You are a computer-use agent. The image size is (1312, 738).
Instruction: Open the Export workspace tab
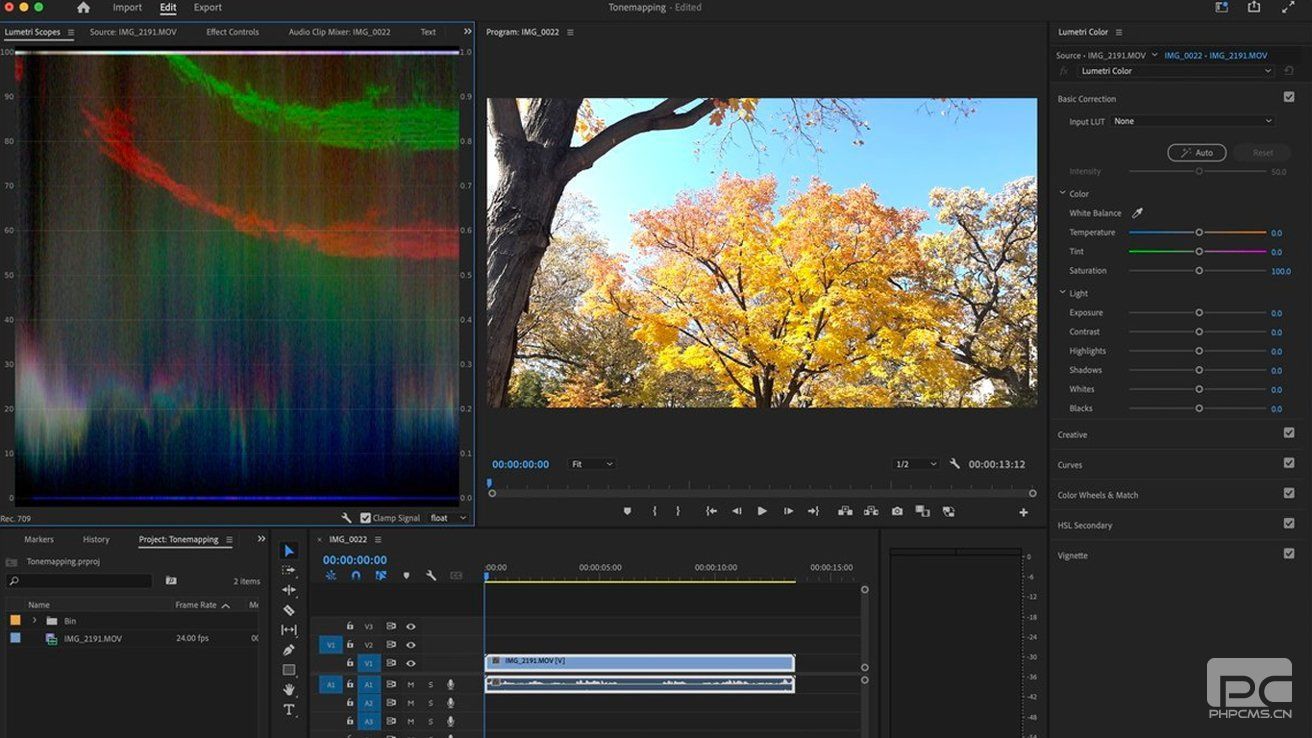pyautogui.click(x=207, y=8)
